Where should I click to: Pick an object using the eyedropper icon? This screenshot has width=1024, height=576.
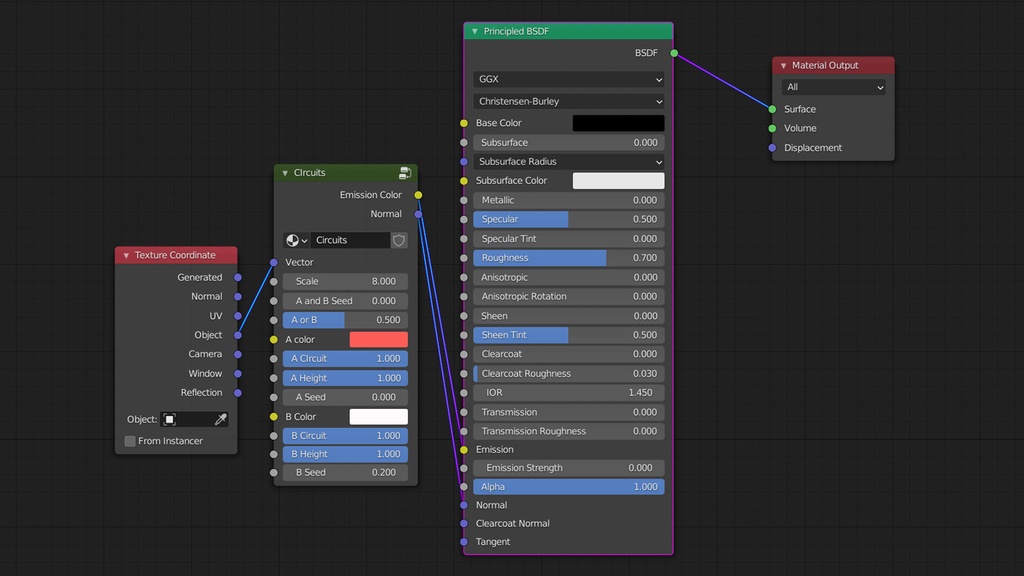tap(219, 420)
